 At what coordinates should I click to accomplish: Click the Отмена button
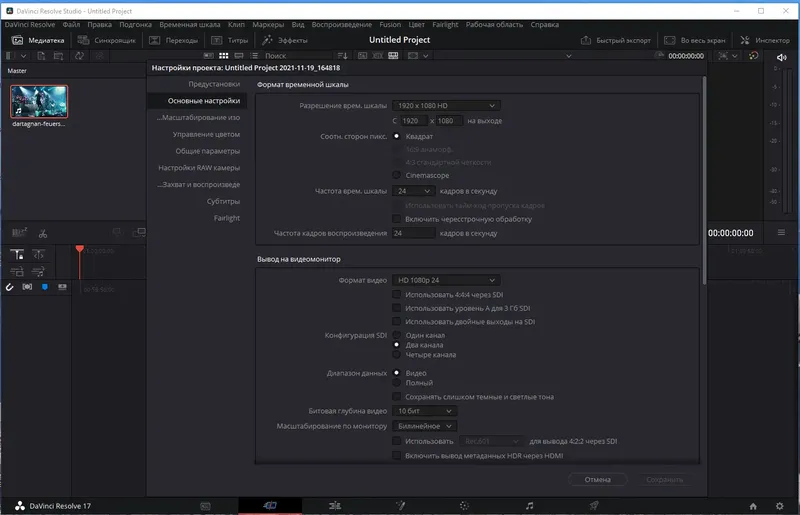click(x=597, y=479)
